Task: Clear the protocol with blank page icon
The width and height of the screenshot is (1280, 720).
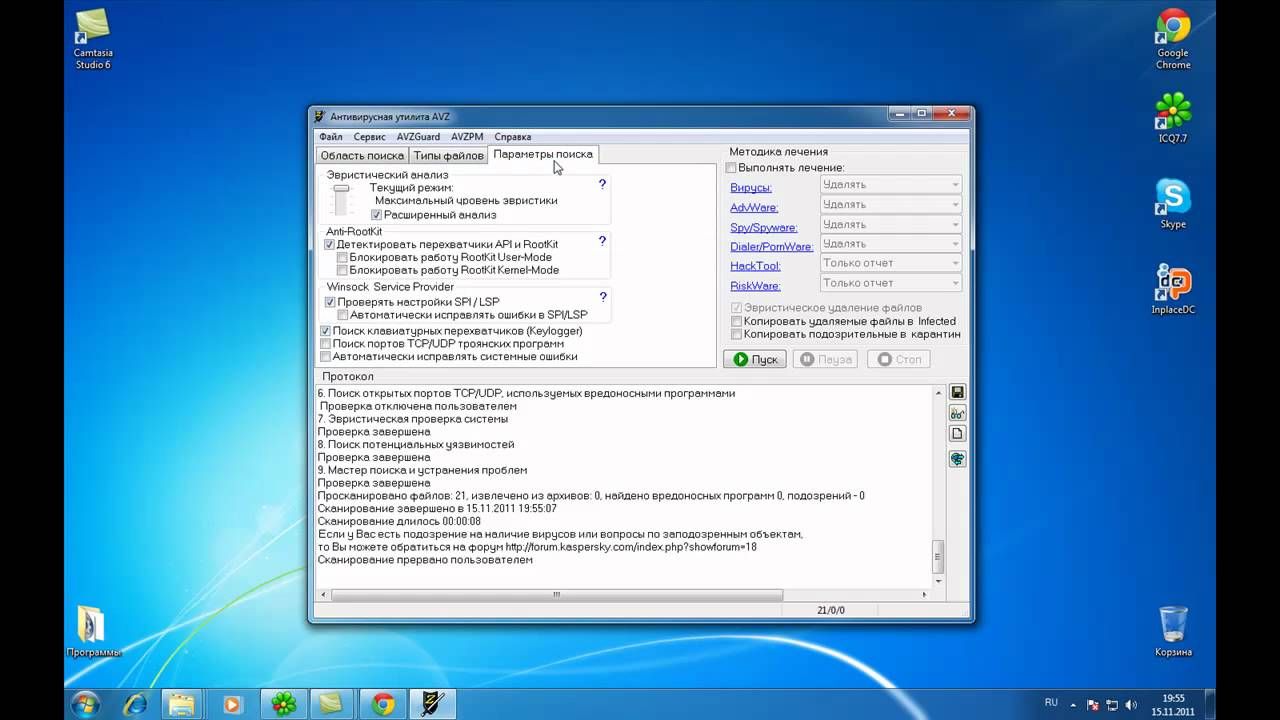Action: pyautogui.click(x=957, y=434)
